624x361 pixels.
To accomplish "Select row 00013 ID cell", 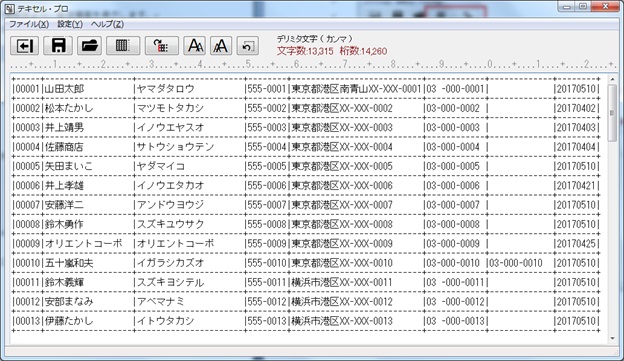I will click(26, 321).
